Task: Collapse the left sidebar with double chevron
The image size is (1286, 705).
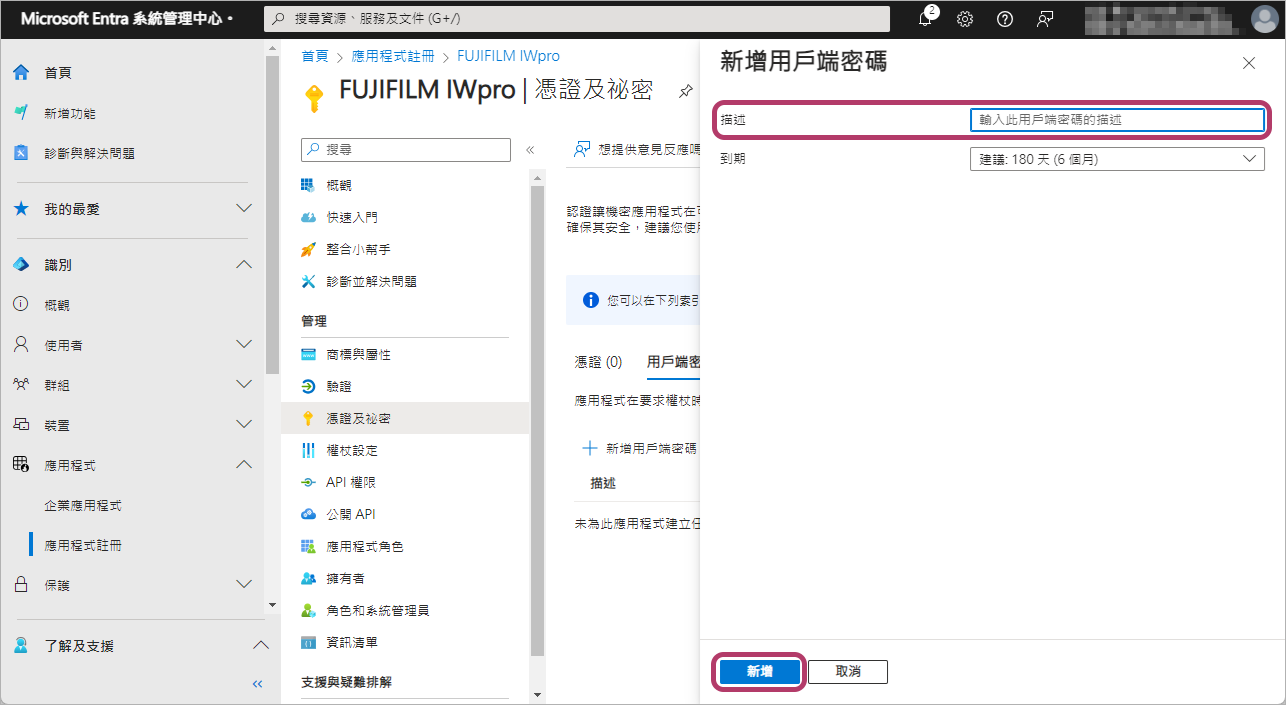Action: pyautogui.click(x=257, y=685)
